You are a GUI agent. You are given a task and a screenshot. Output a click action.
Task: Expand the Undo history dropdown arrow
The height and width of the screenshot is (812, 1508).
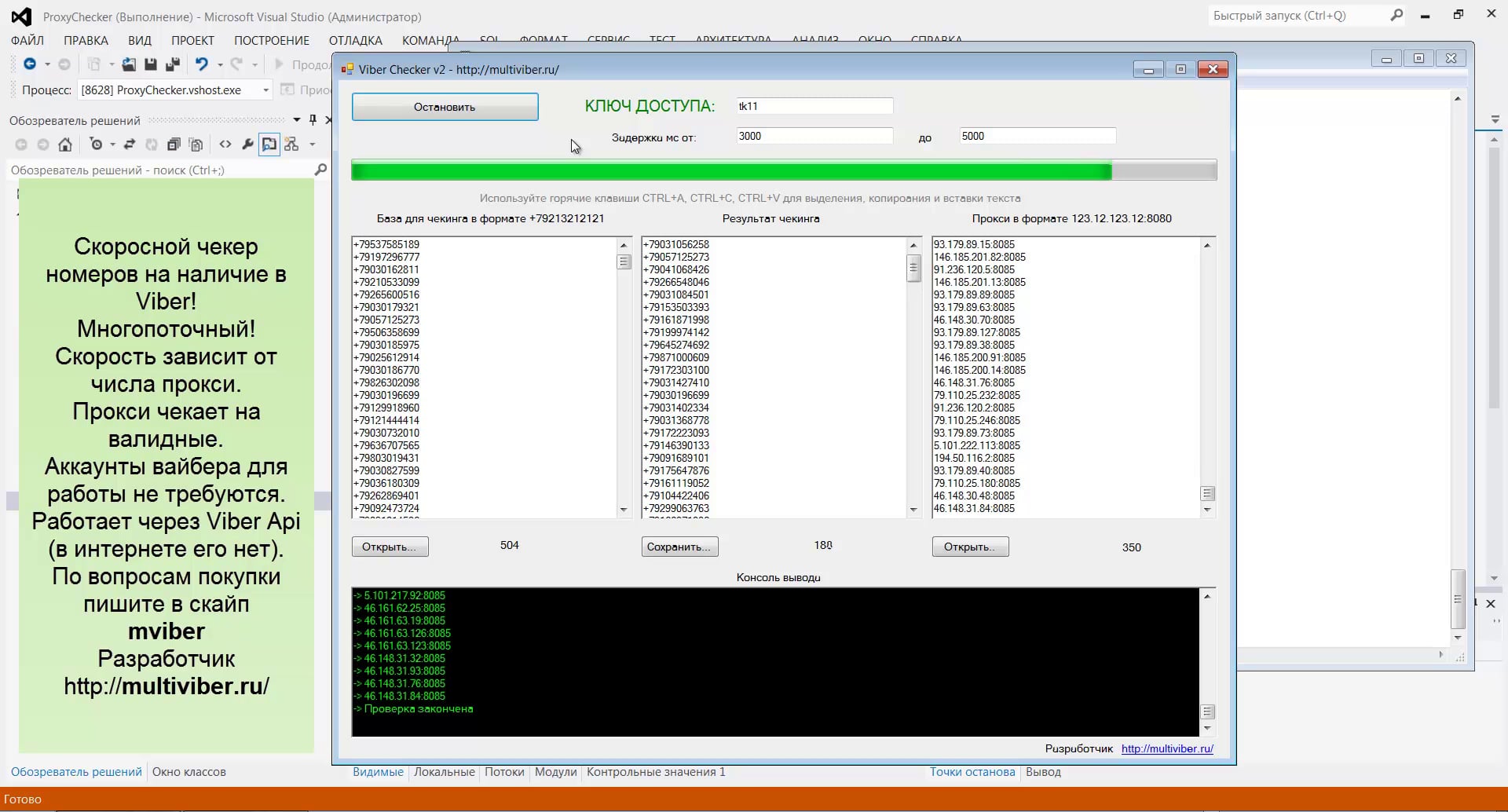pos(220,64)
